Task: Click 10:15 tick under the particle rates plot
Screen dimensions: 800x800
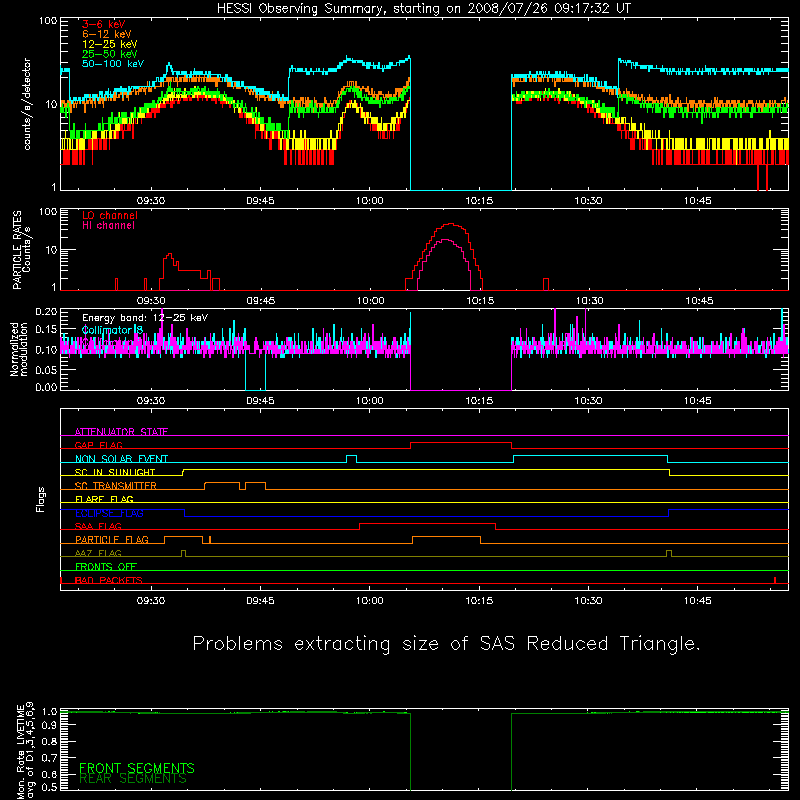Action: point(480,301)
